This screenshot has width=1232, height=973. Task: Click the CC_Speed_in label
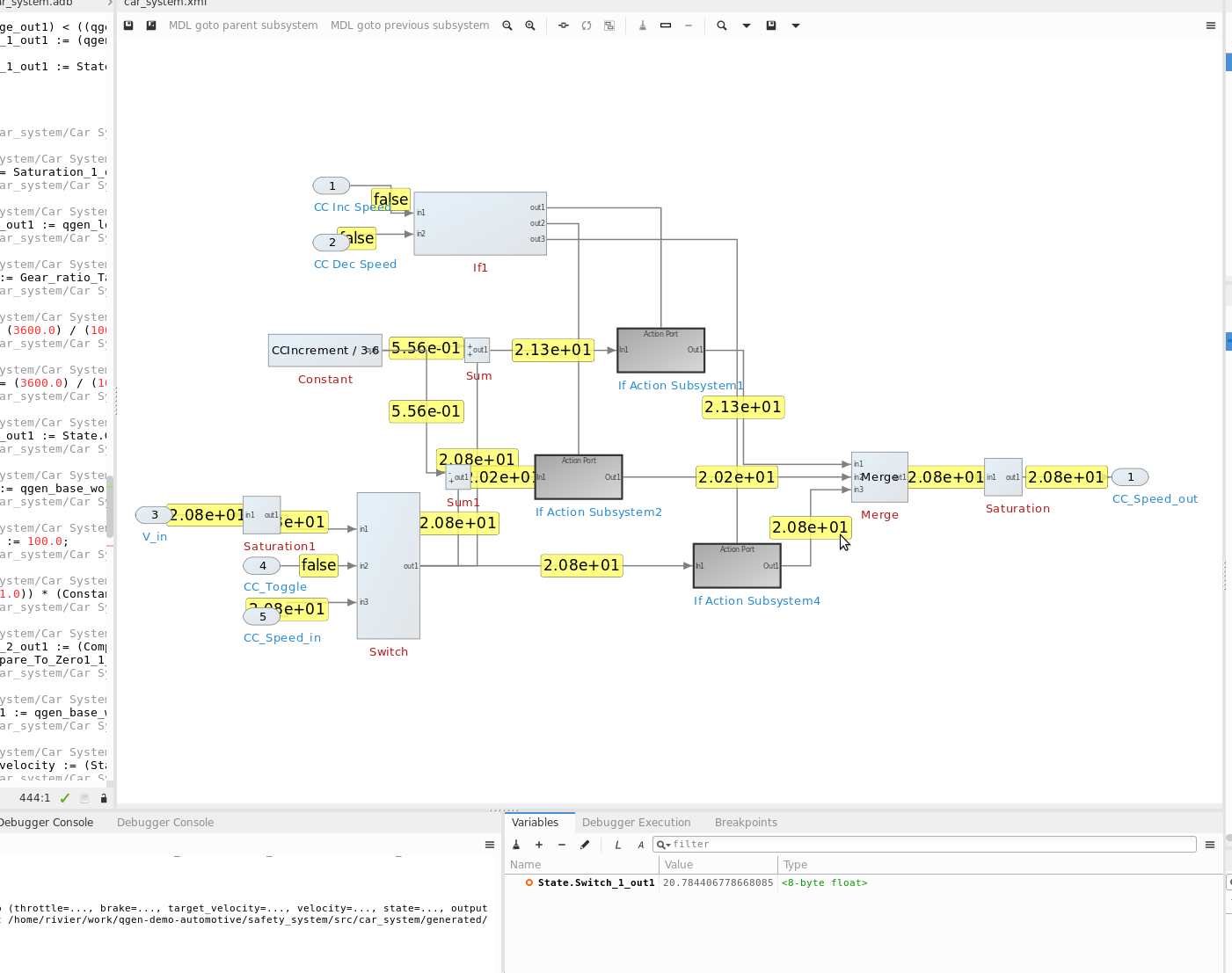[282, 638]
